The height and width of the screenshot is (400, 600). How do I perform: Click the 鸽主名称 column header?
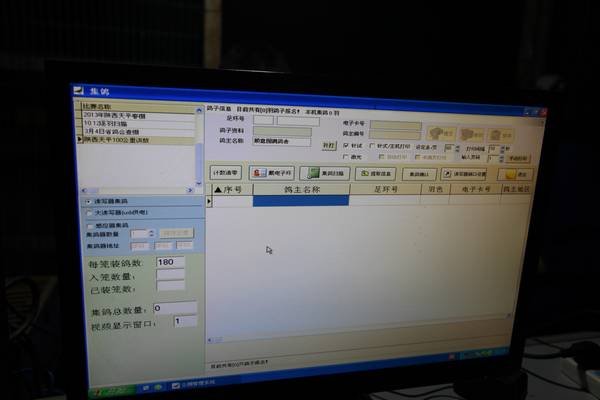[x=301, y=188]
